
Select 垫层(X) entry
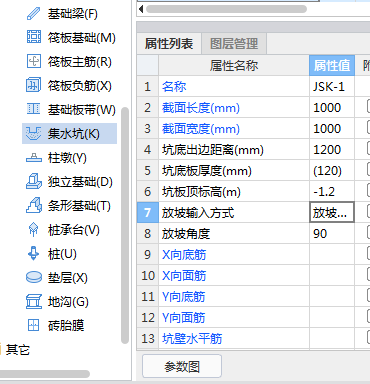67,278
